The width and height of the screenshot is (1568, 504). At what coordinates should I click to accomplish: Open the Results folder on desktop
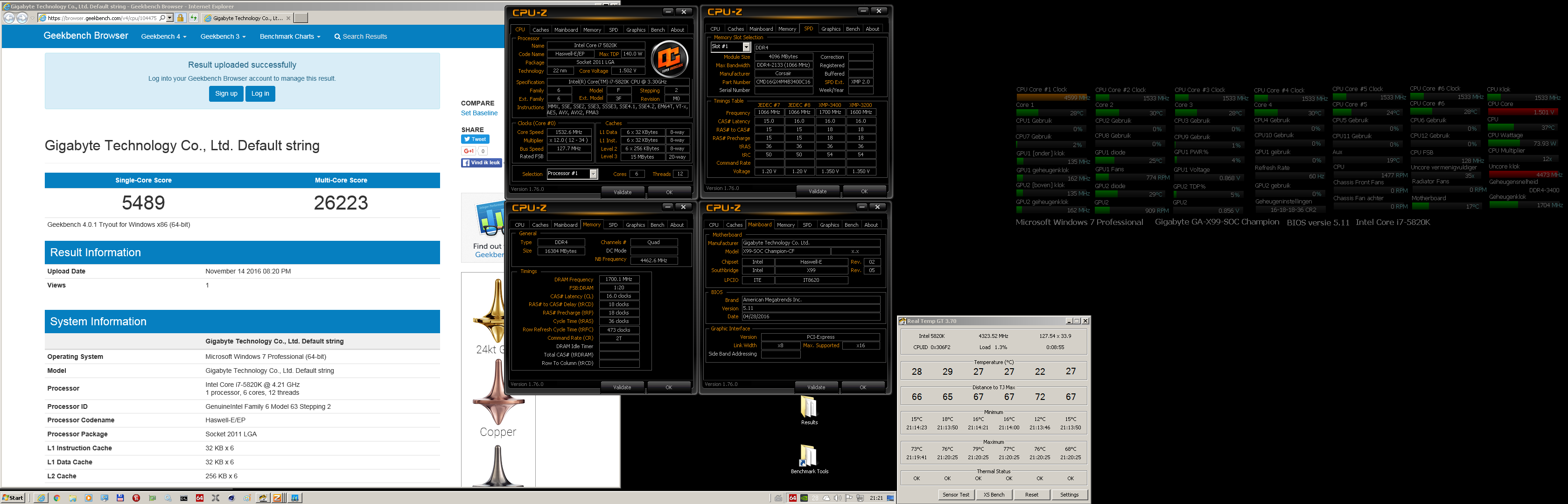click(809, 410)
